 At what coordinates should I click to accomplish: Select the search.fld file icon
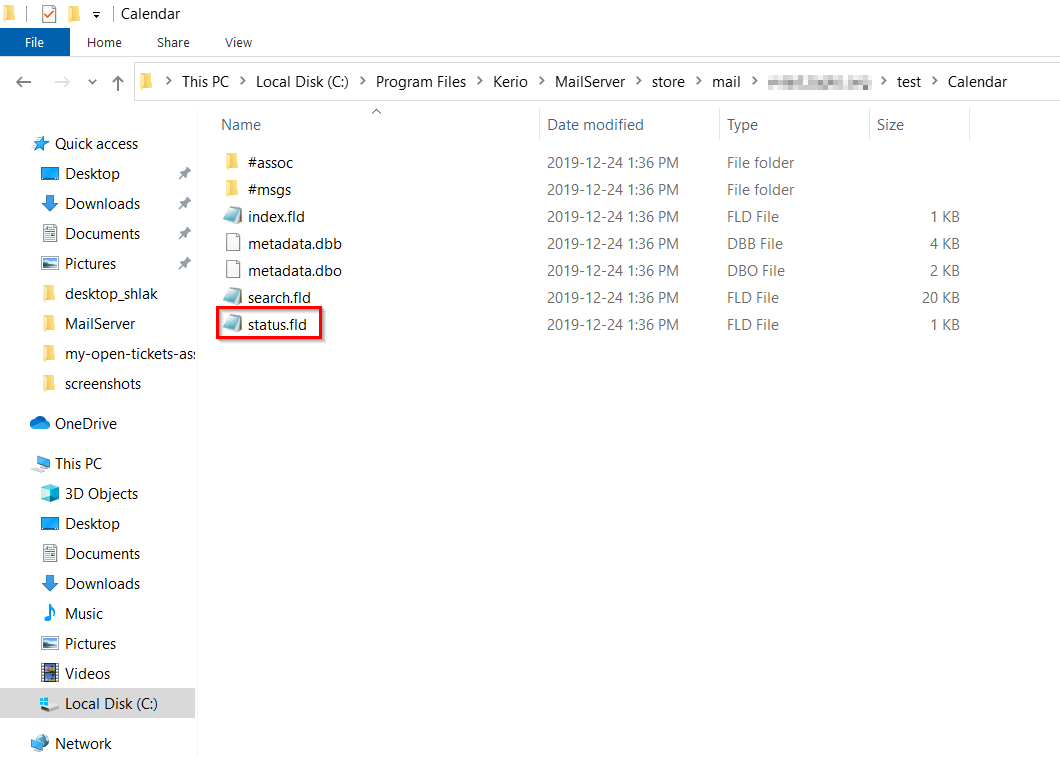pyautogui.click(x=232, y=297)
